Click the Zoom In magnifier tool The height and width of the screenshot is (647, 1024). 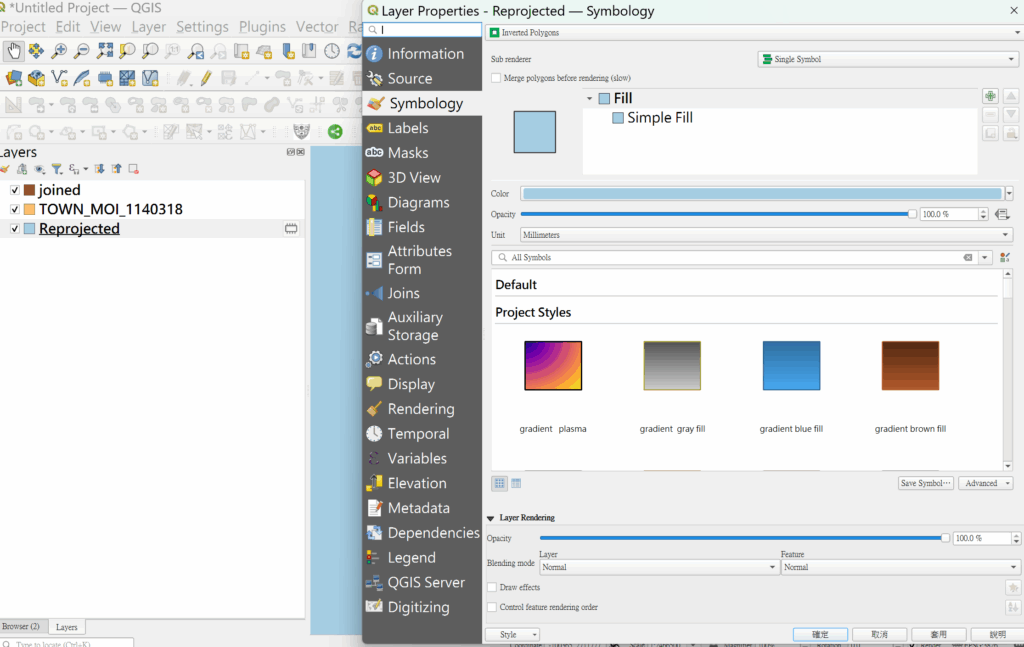point(59,51)
